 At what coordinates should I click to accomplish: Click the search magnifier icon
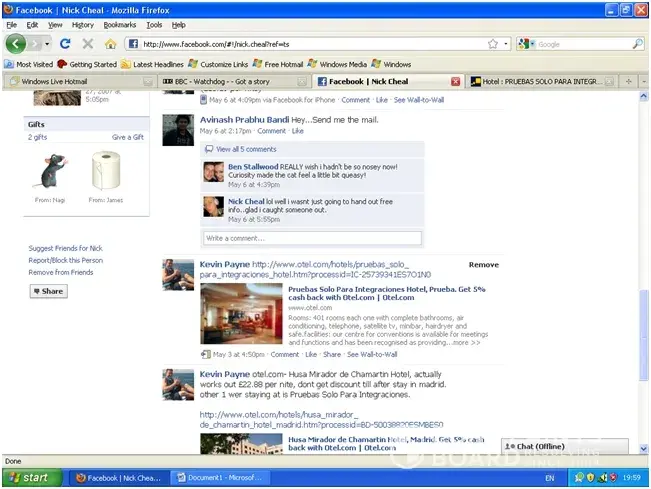(x=637, y=44)
